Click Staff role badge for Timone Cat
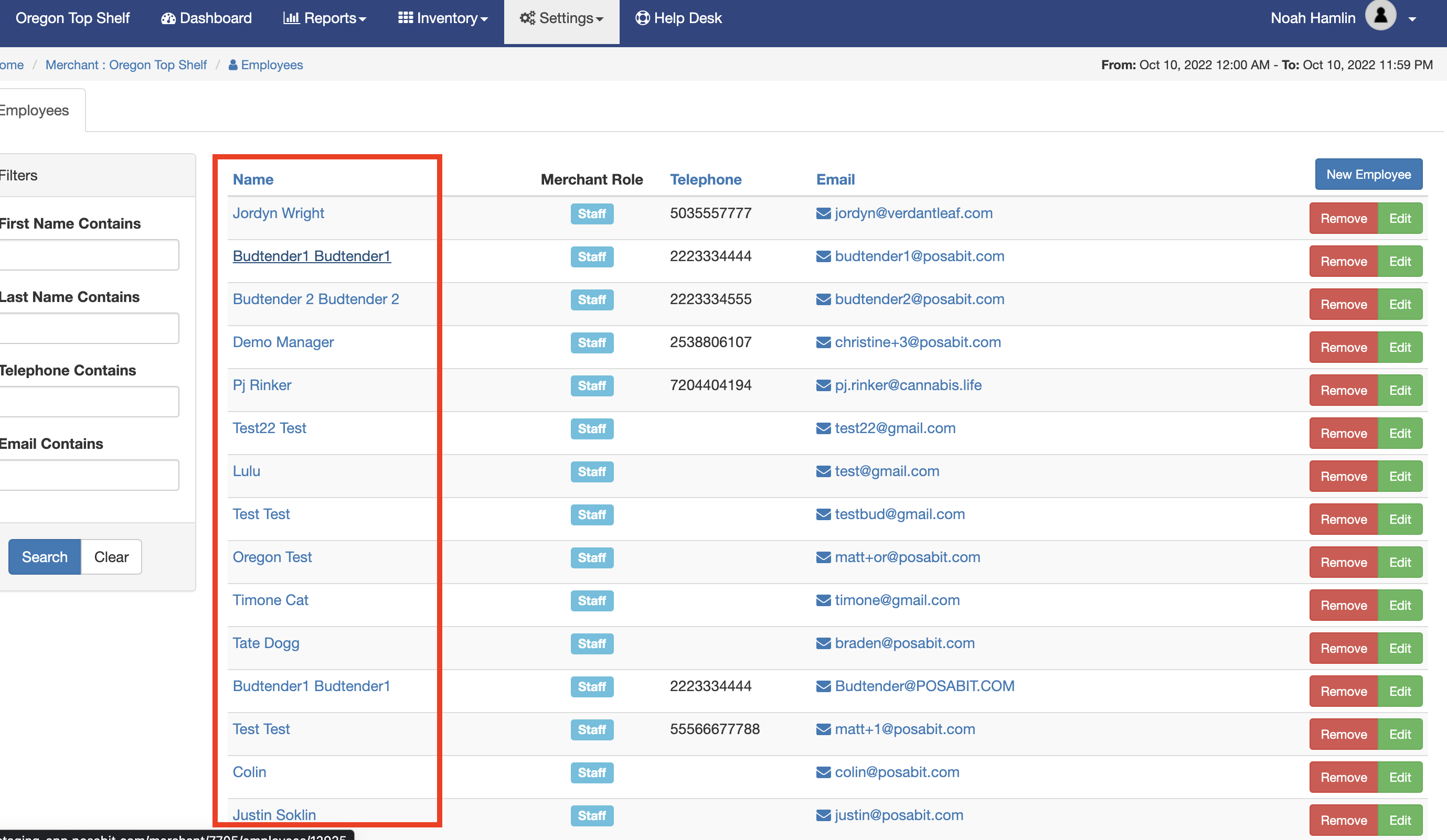This screenshot has width=1447, height=840. point(592,601)
